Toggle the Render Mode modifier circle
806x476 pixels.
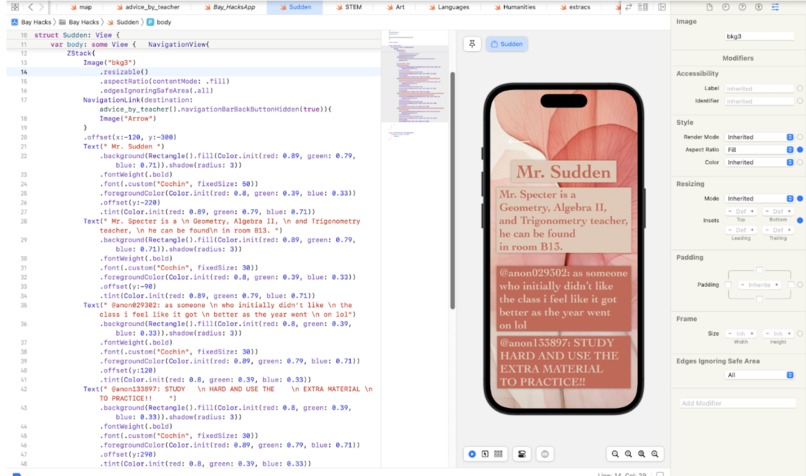800,137
